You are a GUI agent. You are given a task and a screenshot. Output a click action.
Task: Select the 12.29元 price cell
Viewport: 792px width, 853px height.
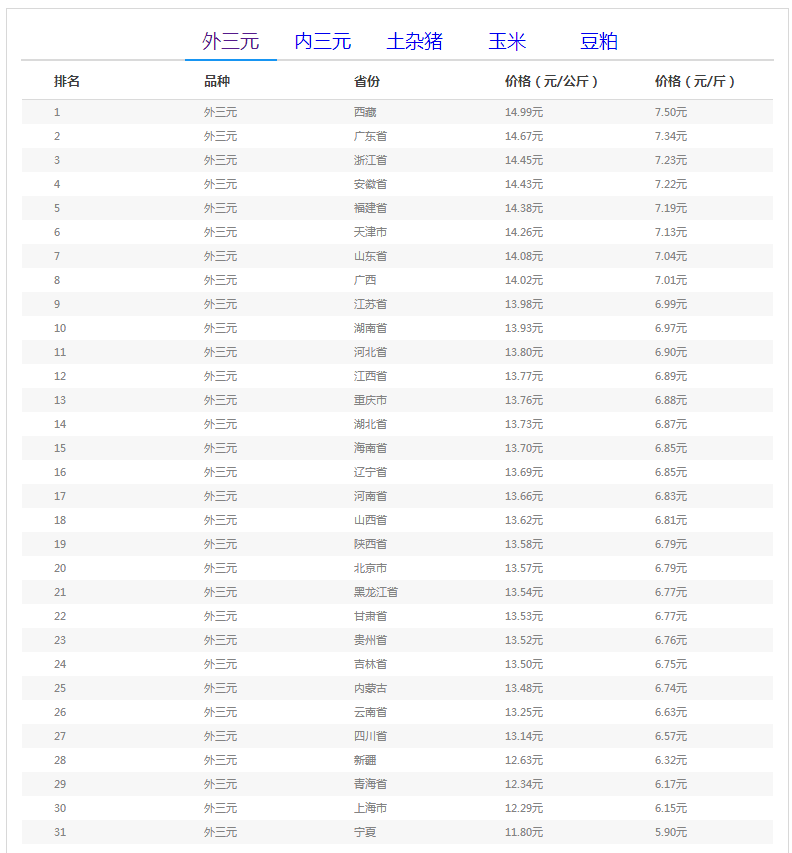click(x=524, y=807)
